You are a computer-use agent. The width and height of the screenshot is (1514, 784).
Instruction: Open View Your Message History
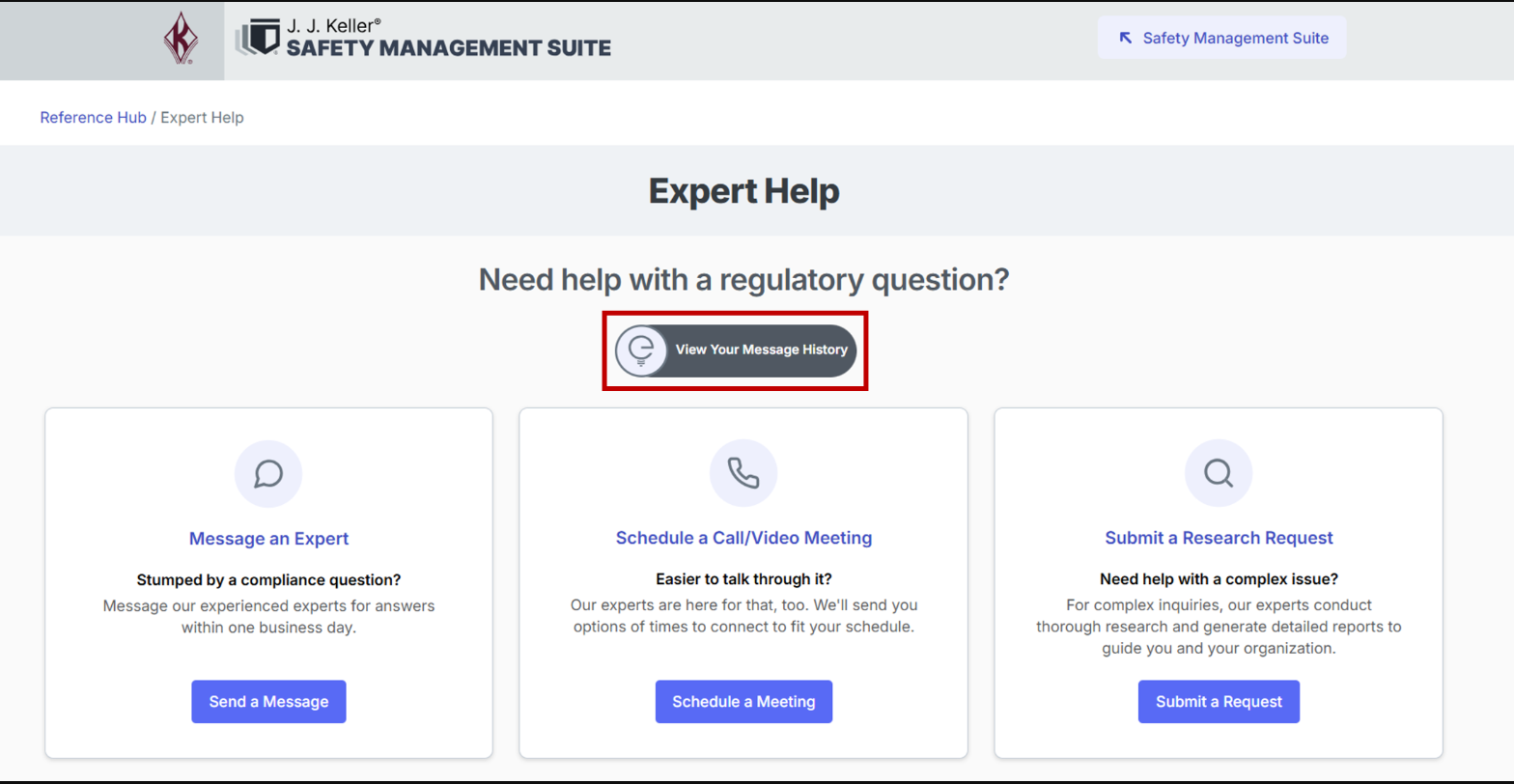pos(736,350)
